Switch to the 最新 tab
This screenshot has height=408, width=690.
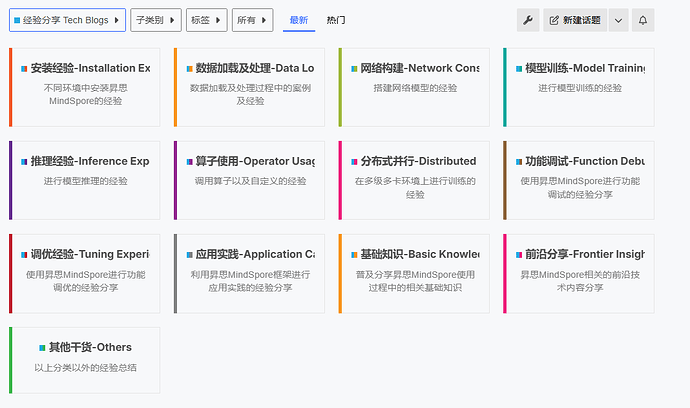coord(298,20)
